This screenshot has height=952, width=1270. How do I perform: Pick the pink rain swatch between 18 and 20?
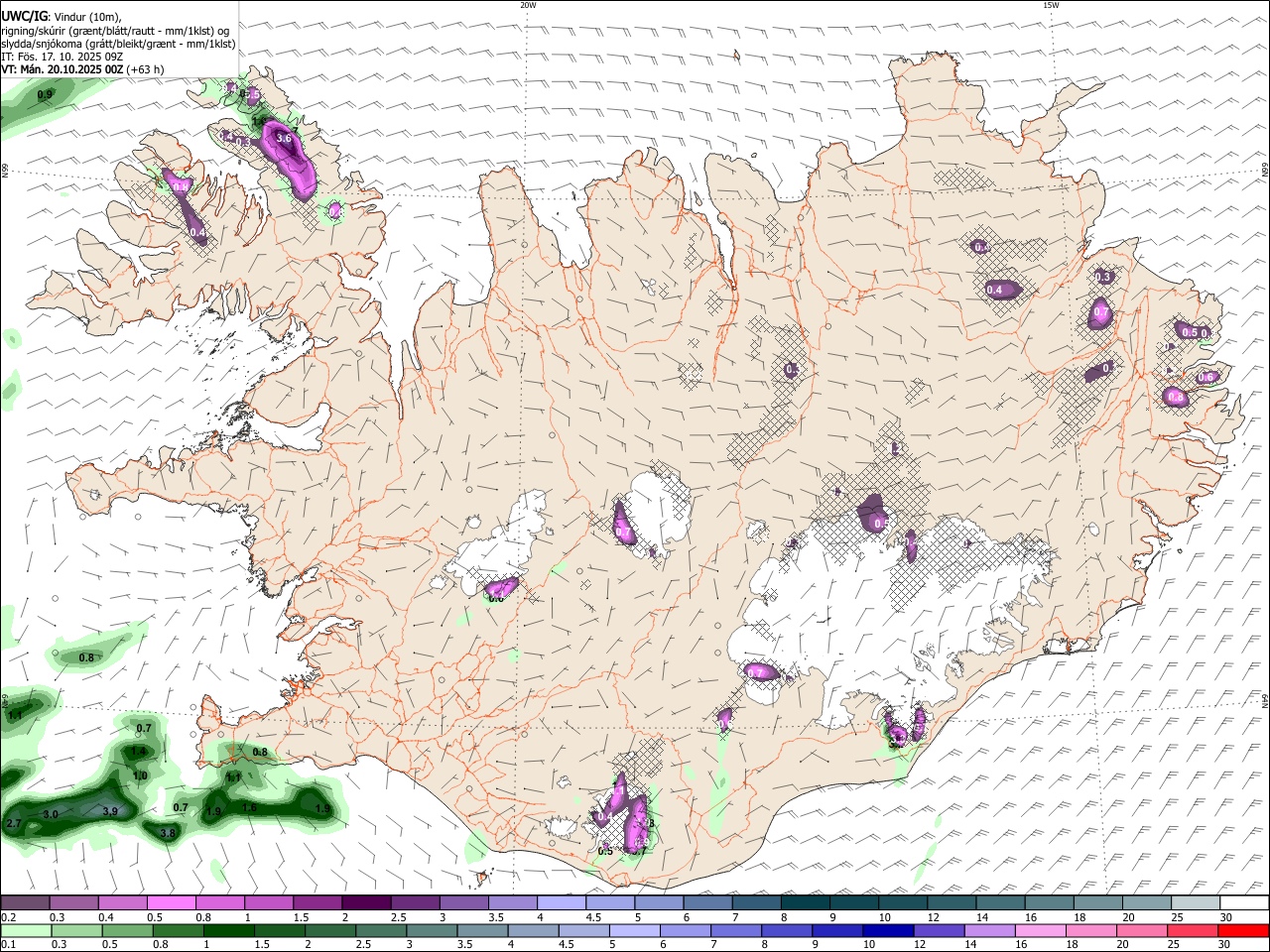1090,931
